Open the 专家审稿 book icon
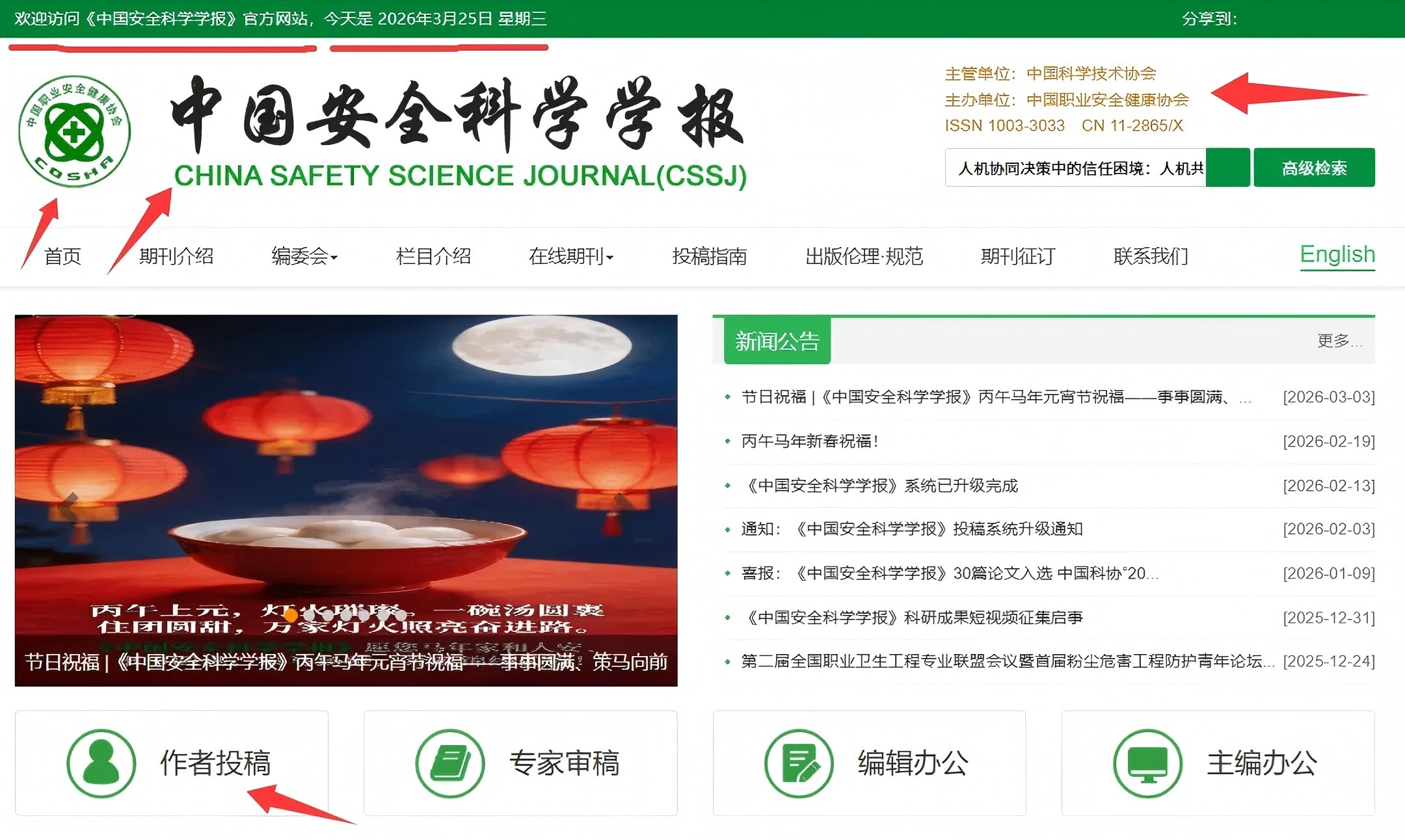 click(x=450, y=763)
